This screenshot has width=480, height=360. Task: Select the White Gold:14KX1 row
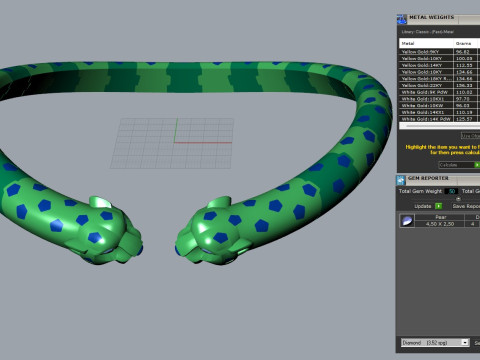click(439, 112)
